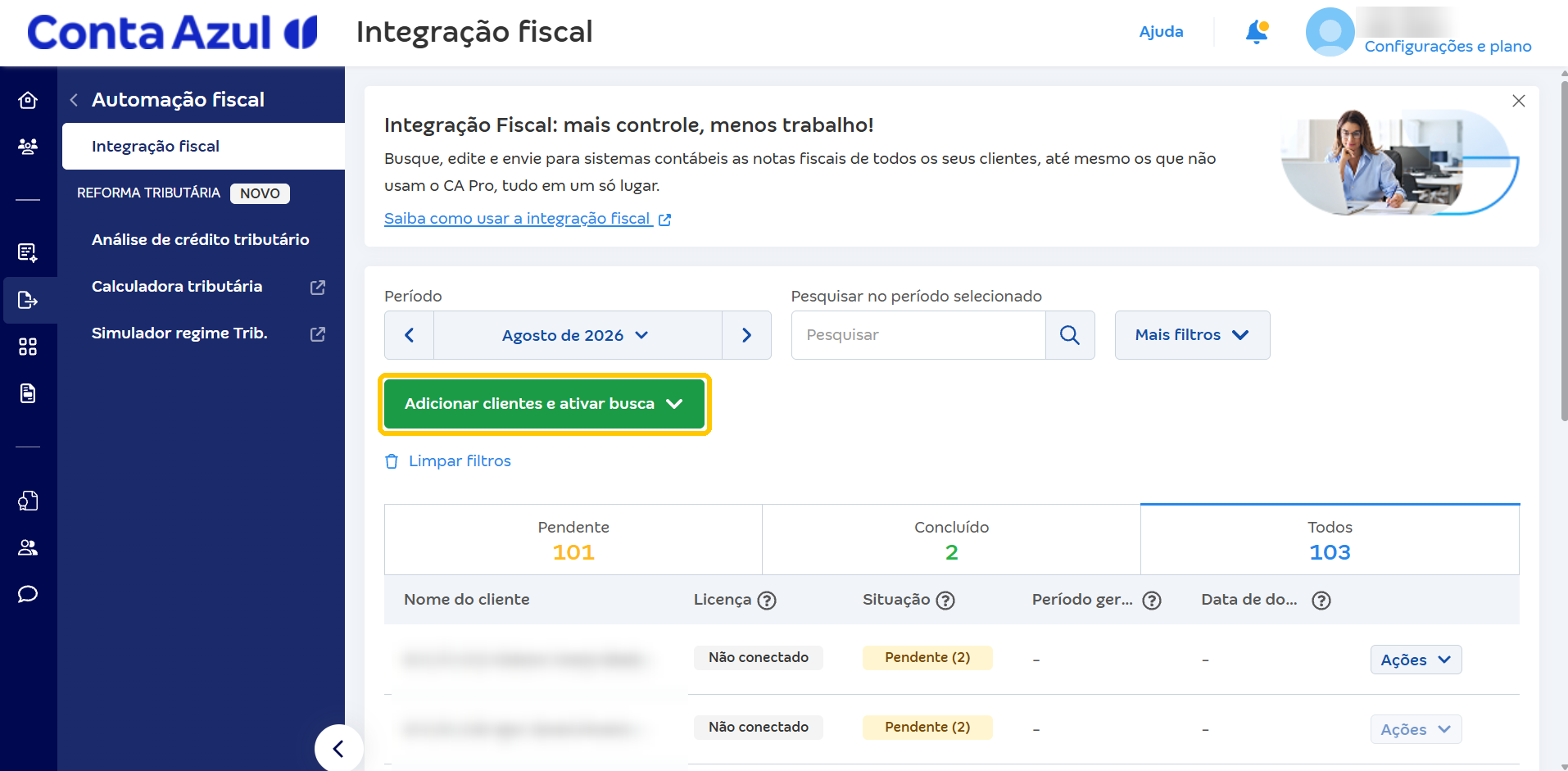Open the Agosto de 2026 period dropdown
The width and height of the screenshot is (1568, 771).
[x=577, y=335]
